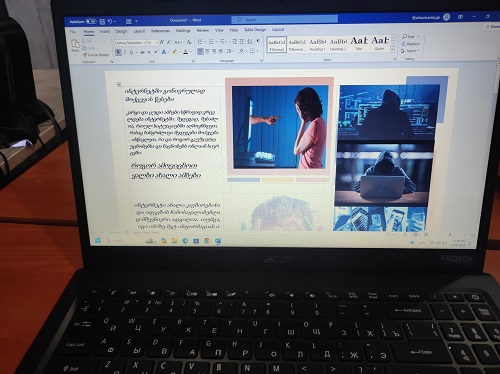Click the show paragraph marks icon
500x374 pixels.
[258, 41]
